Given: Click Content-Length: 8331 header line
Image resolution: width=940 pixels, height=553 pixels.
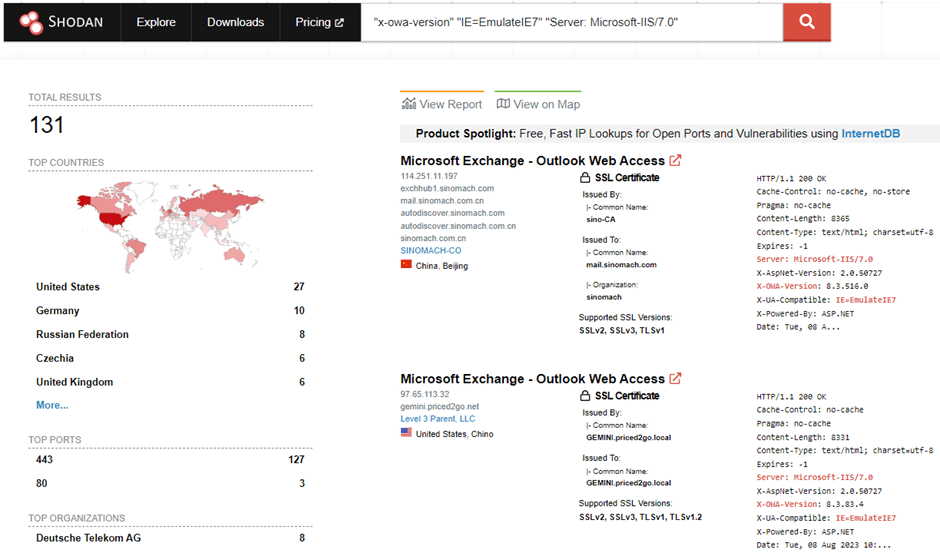Looking at the screenshot, I should pyautogui.click(x=803, y=437).
